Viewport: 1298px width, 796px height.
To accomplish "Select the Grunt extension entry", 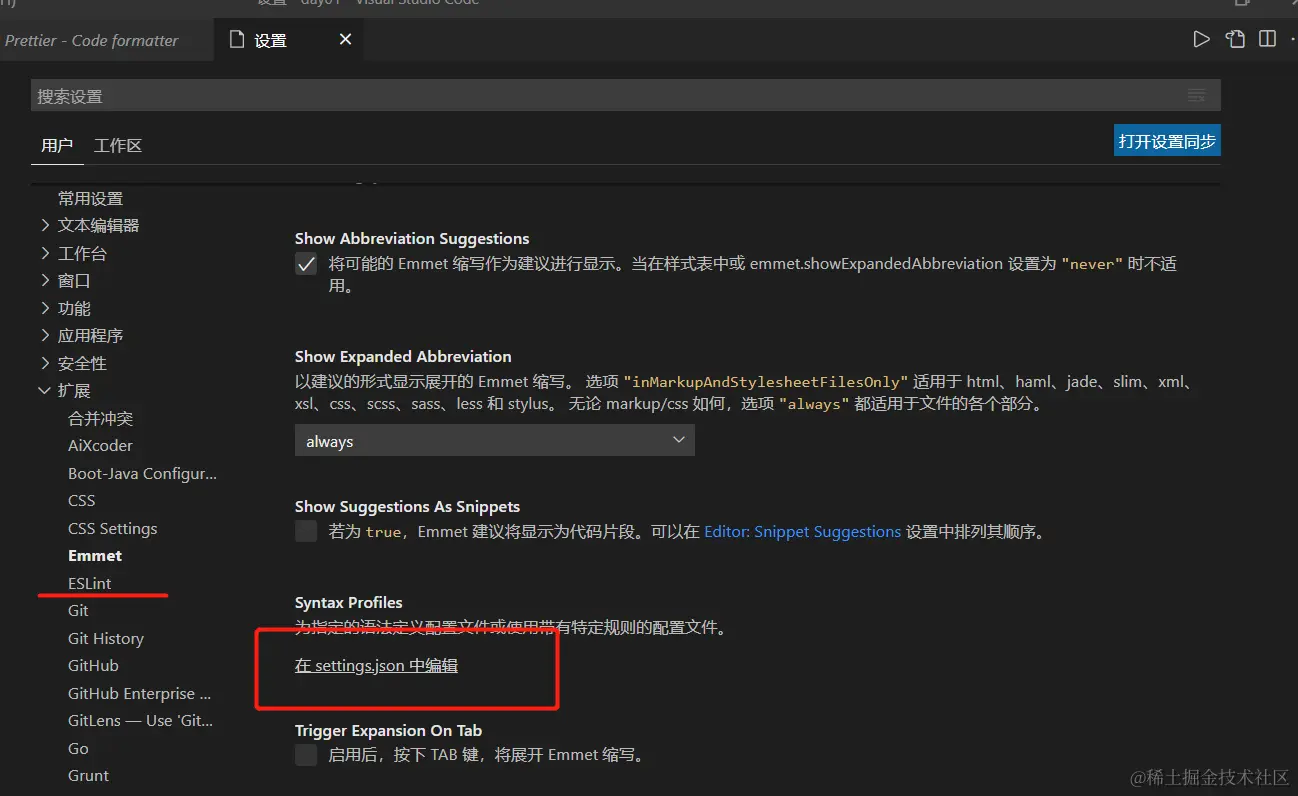I will coord(89,776).
